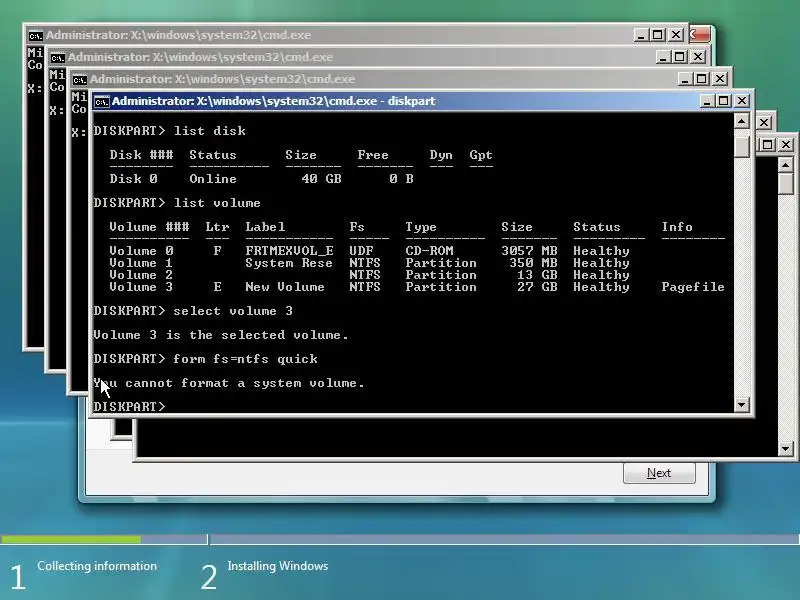Click the last DISKPART> prompt line
Viewport: 800px width, 600px height.
click(129, 407)
